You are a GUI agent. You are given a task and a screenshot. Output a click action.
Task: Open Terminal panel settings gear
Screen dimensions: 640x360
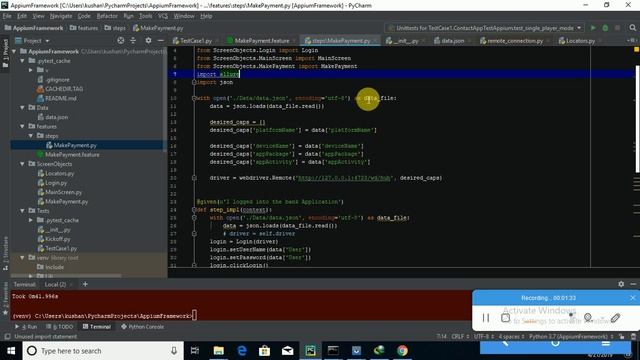(621, 284)
